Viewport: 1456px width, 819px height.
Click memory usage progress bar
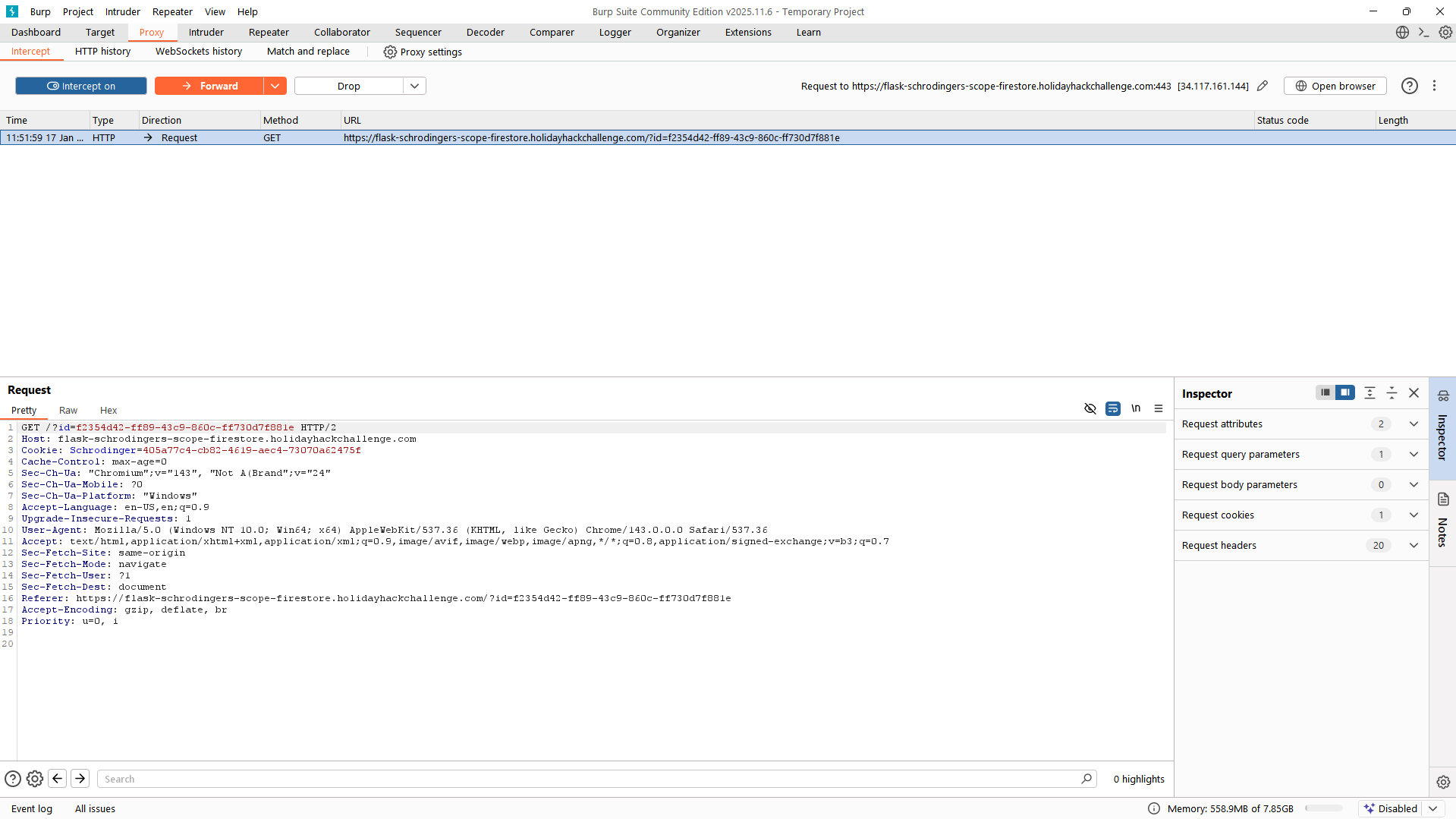[1324, 808]
